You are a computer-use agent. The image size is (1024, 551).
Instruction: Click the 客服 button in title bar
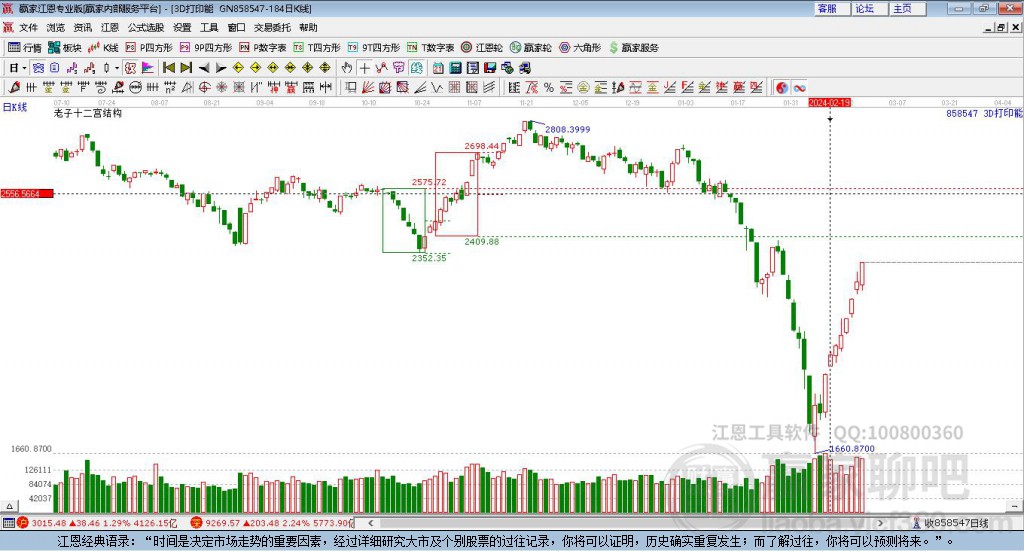click(832, 8)
